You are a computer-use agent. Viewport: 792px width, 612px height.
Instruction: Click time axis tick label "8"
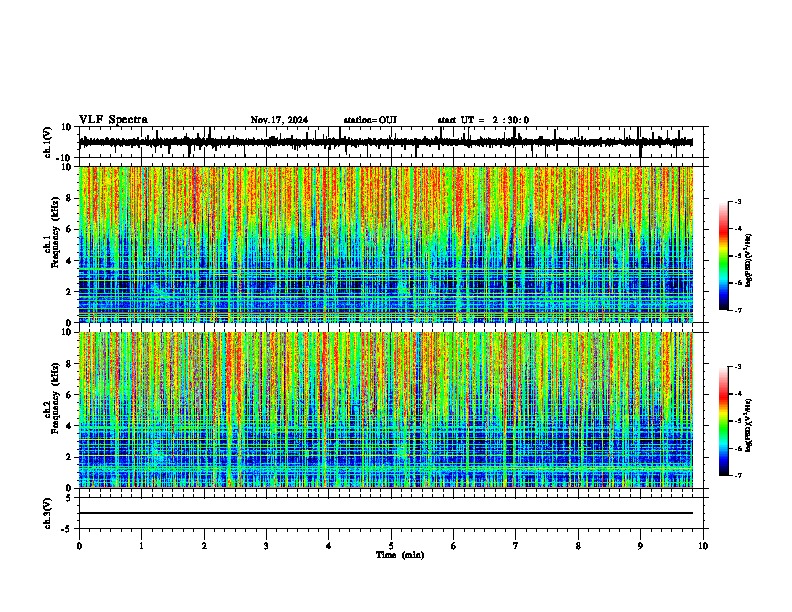(x=578, y=546)
